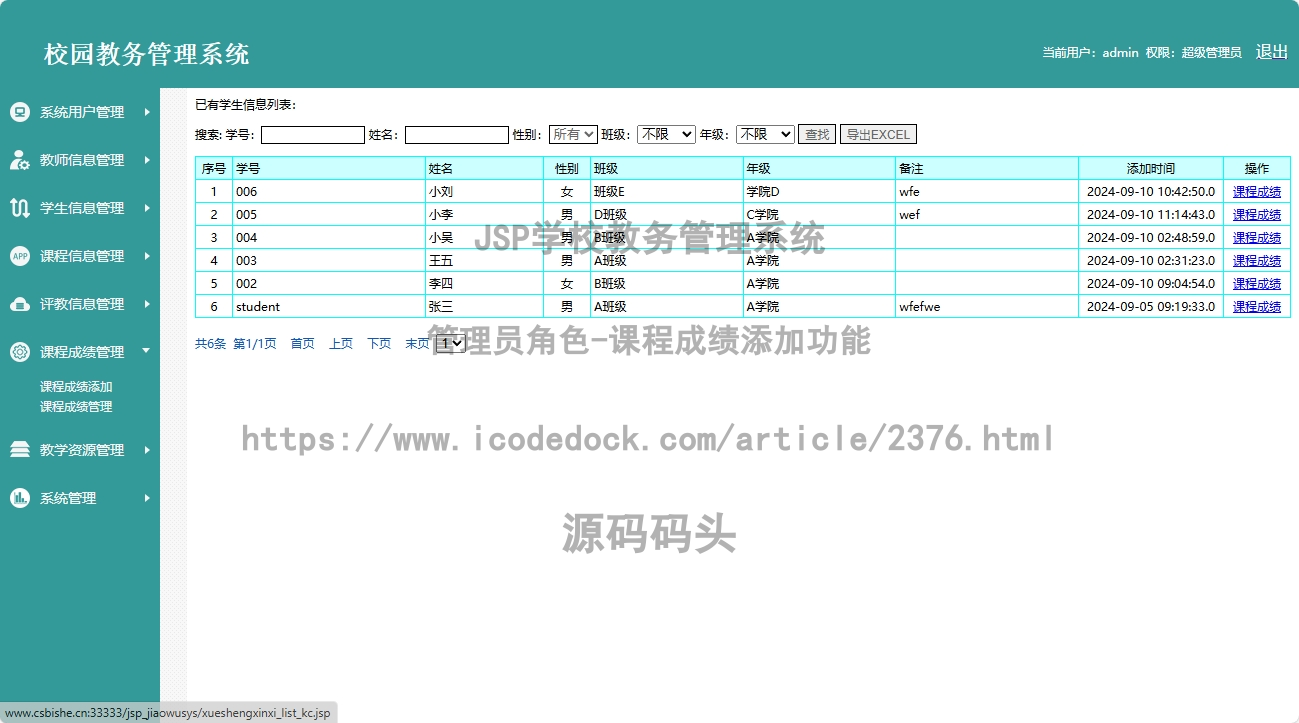
Task: Open 系统用户管理 menu
Action: pyautogui.click(x=80, y=112)
